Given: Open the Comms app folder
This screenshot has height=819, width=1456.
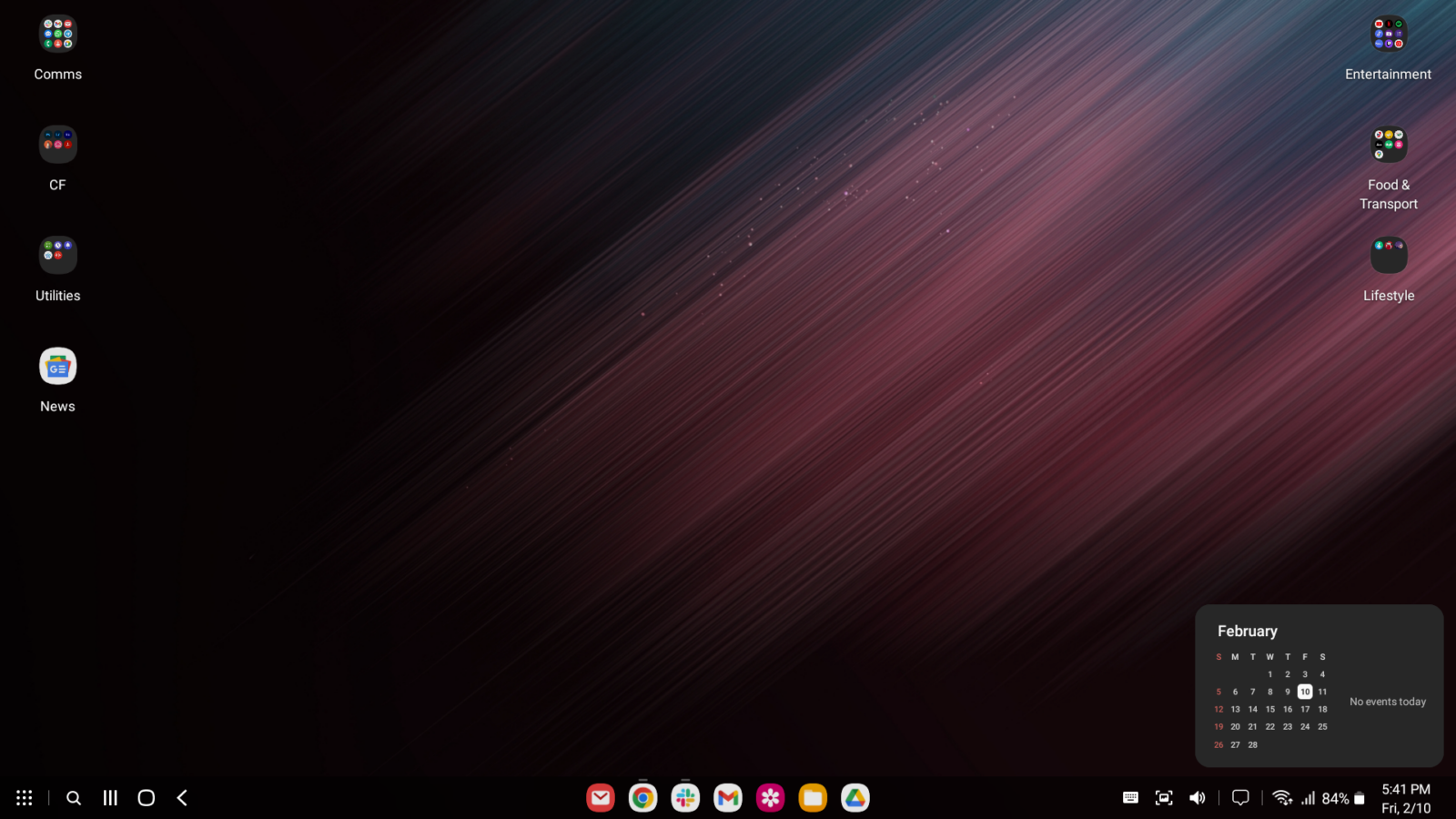Looking at the screenshot, I should coord(57,34).
